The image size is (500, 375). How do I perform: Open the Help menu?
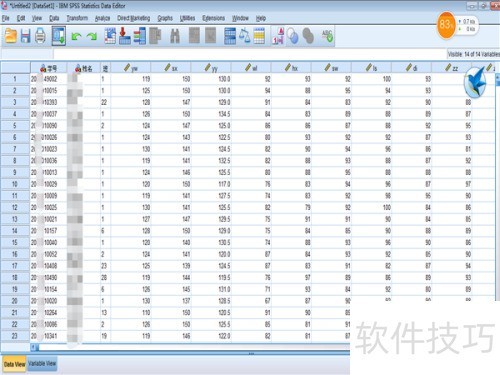tap(261, 18)
